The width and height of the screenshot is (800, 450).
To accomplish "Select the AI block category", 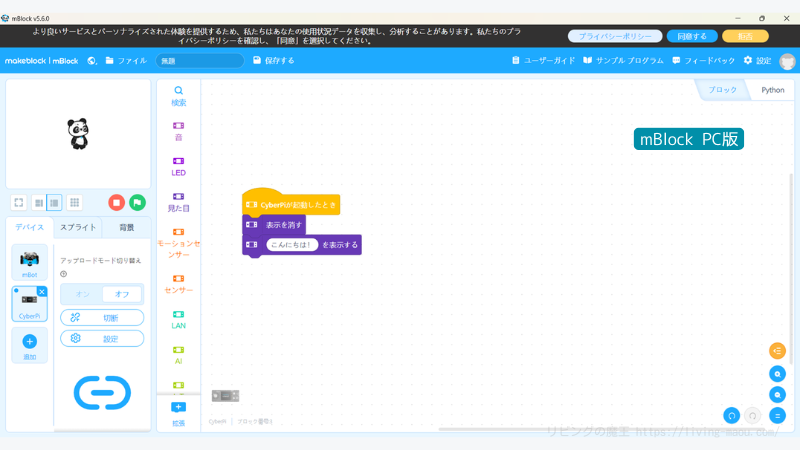I will click(179, 356).
